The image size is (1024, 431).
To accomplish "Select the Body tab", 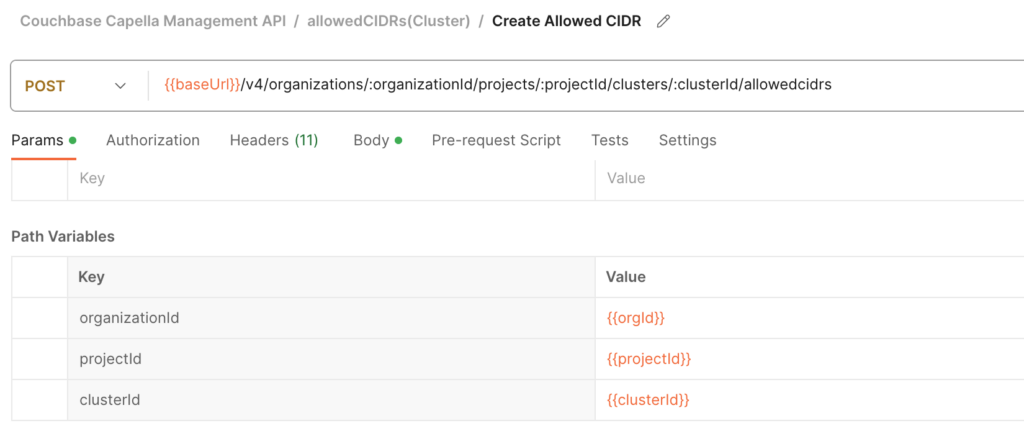I will click(x=377, y=140).
